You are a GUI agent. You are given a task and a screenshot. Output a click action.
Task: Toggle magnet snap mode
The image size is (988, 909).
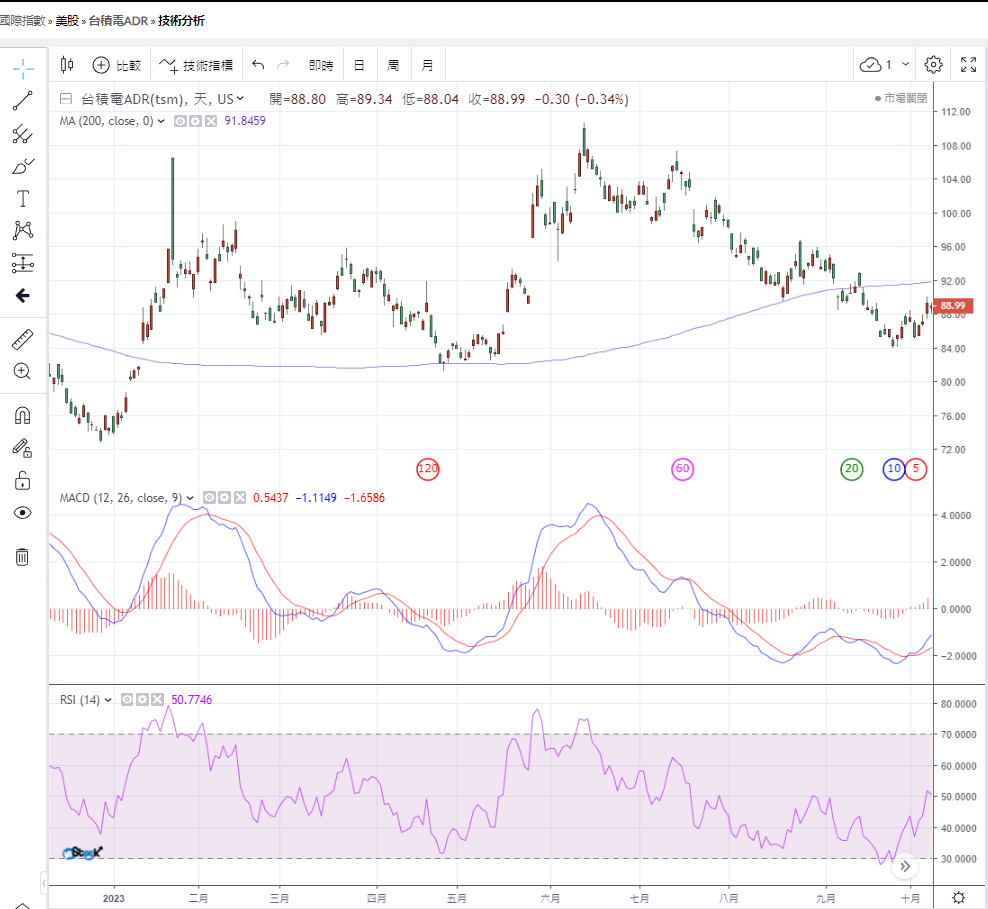click(22, 415)
